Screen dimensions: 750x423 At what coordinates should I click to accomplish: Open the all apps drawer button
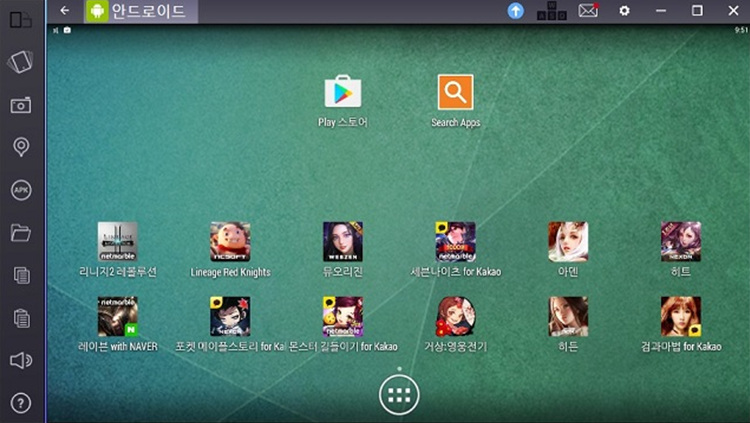pos(399,395)
